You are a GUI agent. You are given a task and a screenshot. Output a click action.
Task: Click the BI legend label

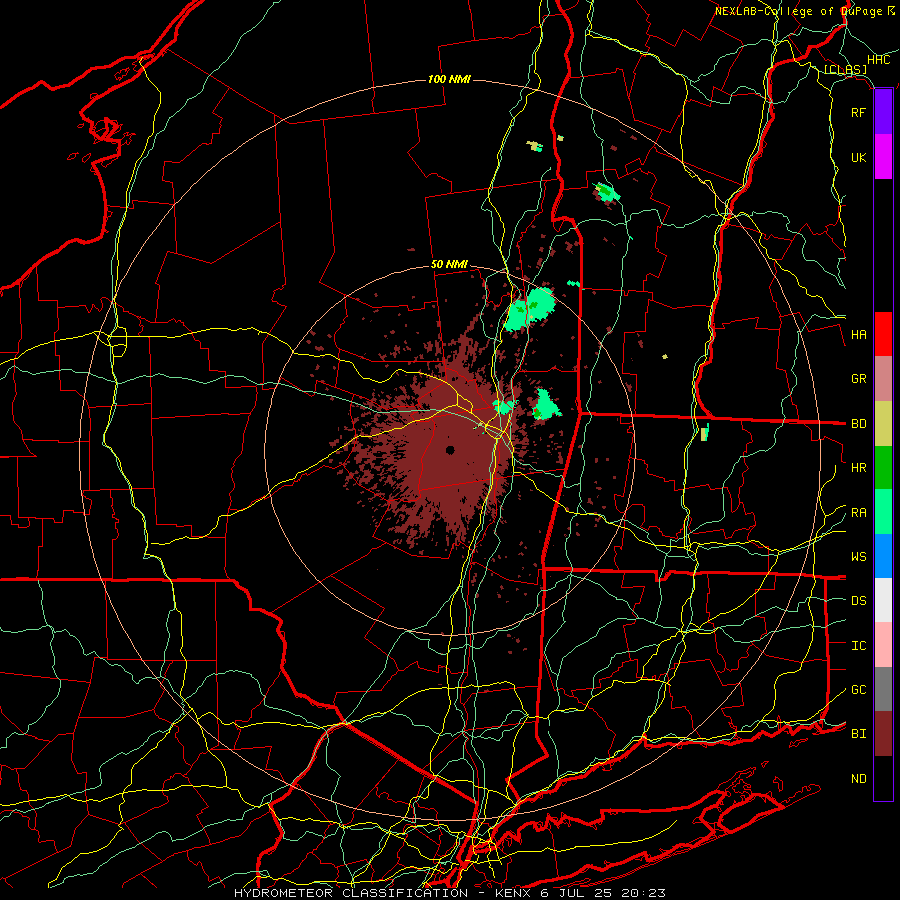pos(858,734)
